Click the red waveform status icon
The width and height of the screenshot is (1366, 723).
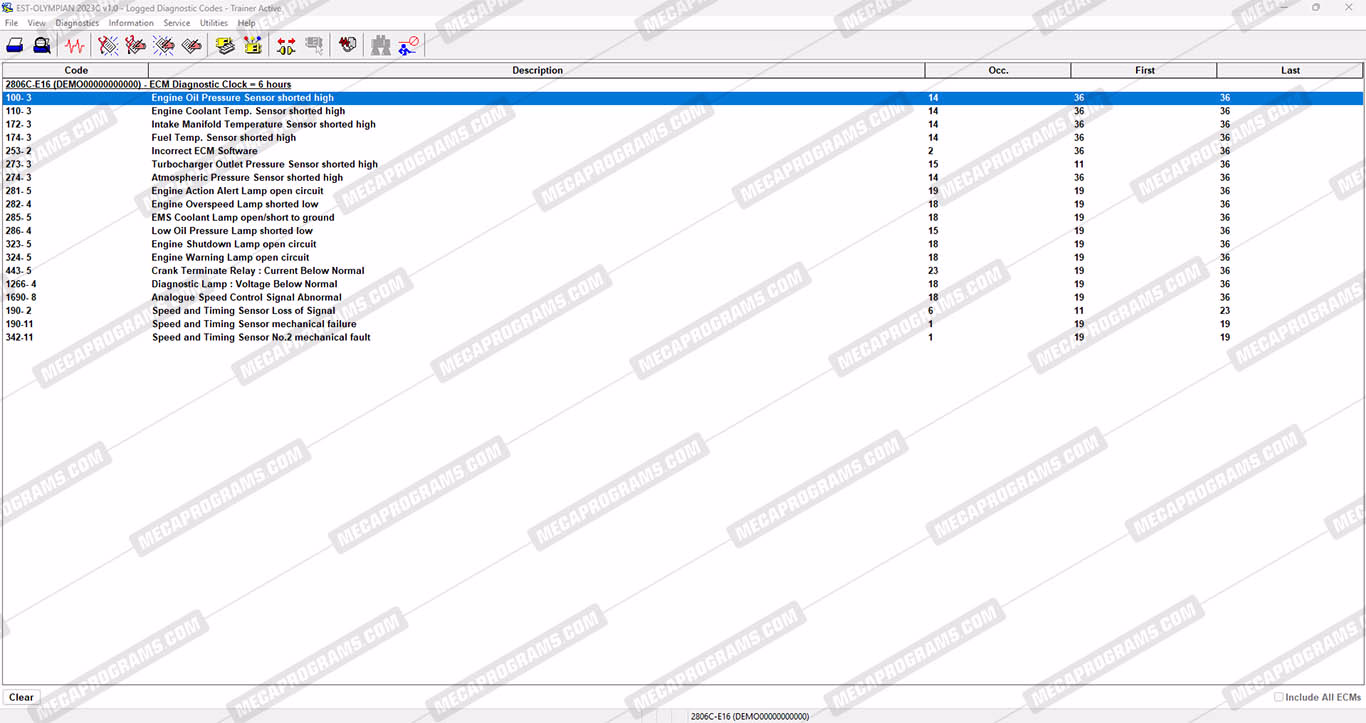pos(75,45)
